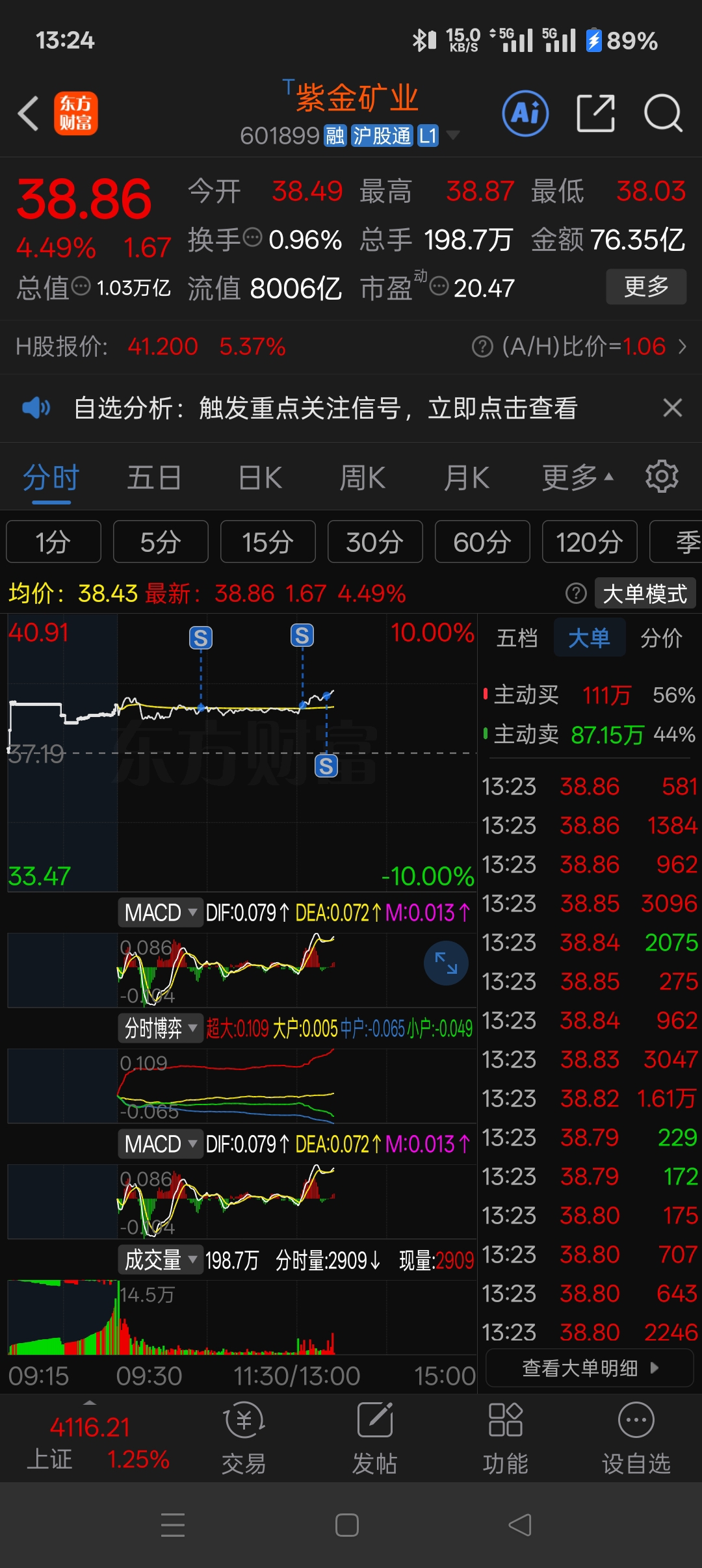Viewport: 702px width, 1568px height.
Task: Dismiss the 自选分析 banner
Action: (x=672, y=408)
